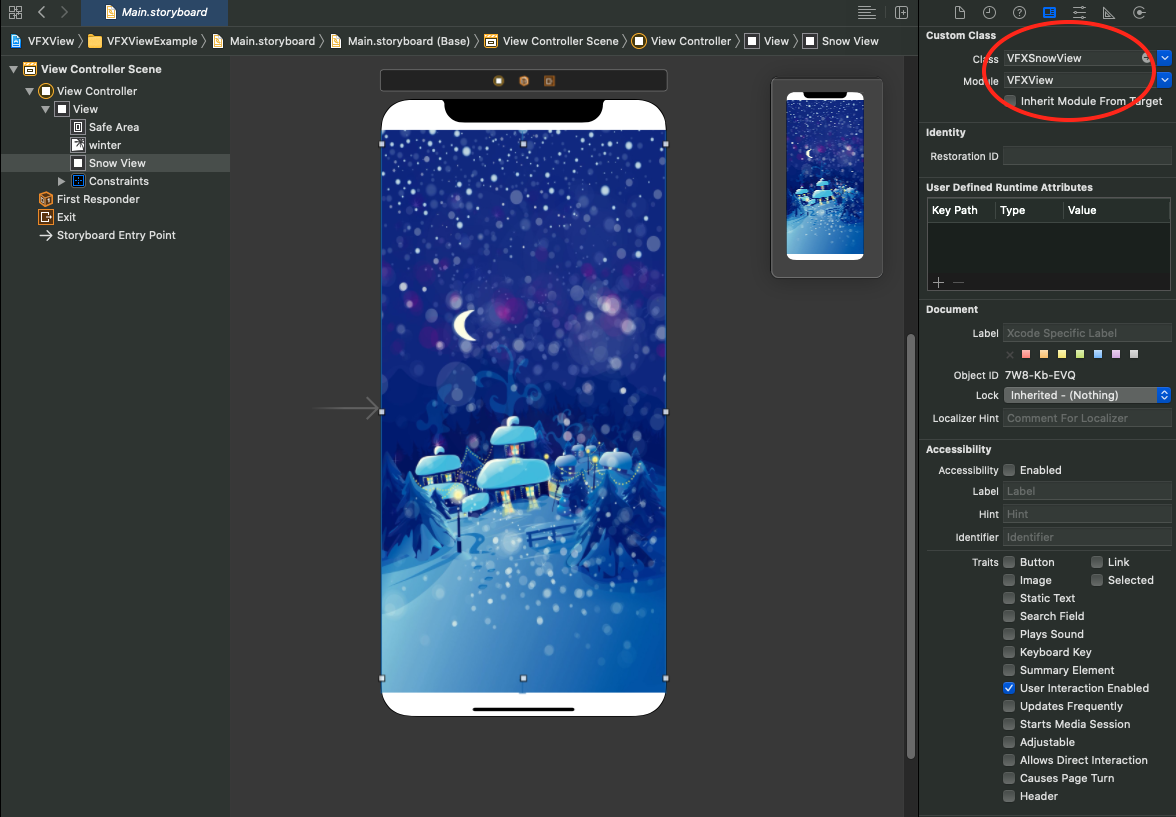Image resolution: width=1176 pixels, height=817 pixels.
Task: Go back in editor history
Action: point(41,12)
